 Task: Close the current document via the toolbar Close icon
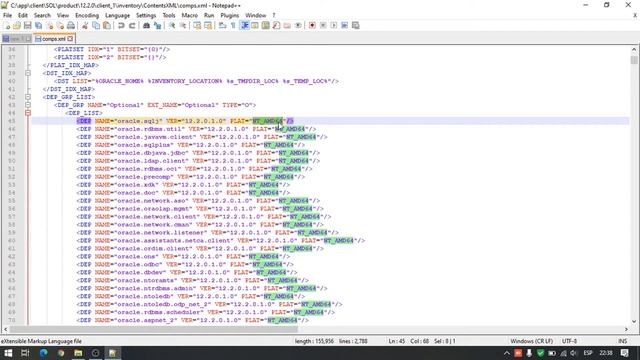tap(49, 25)
